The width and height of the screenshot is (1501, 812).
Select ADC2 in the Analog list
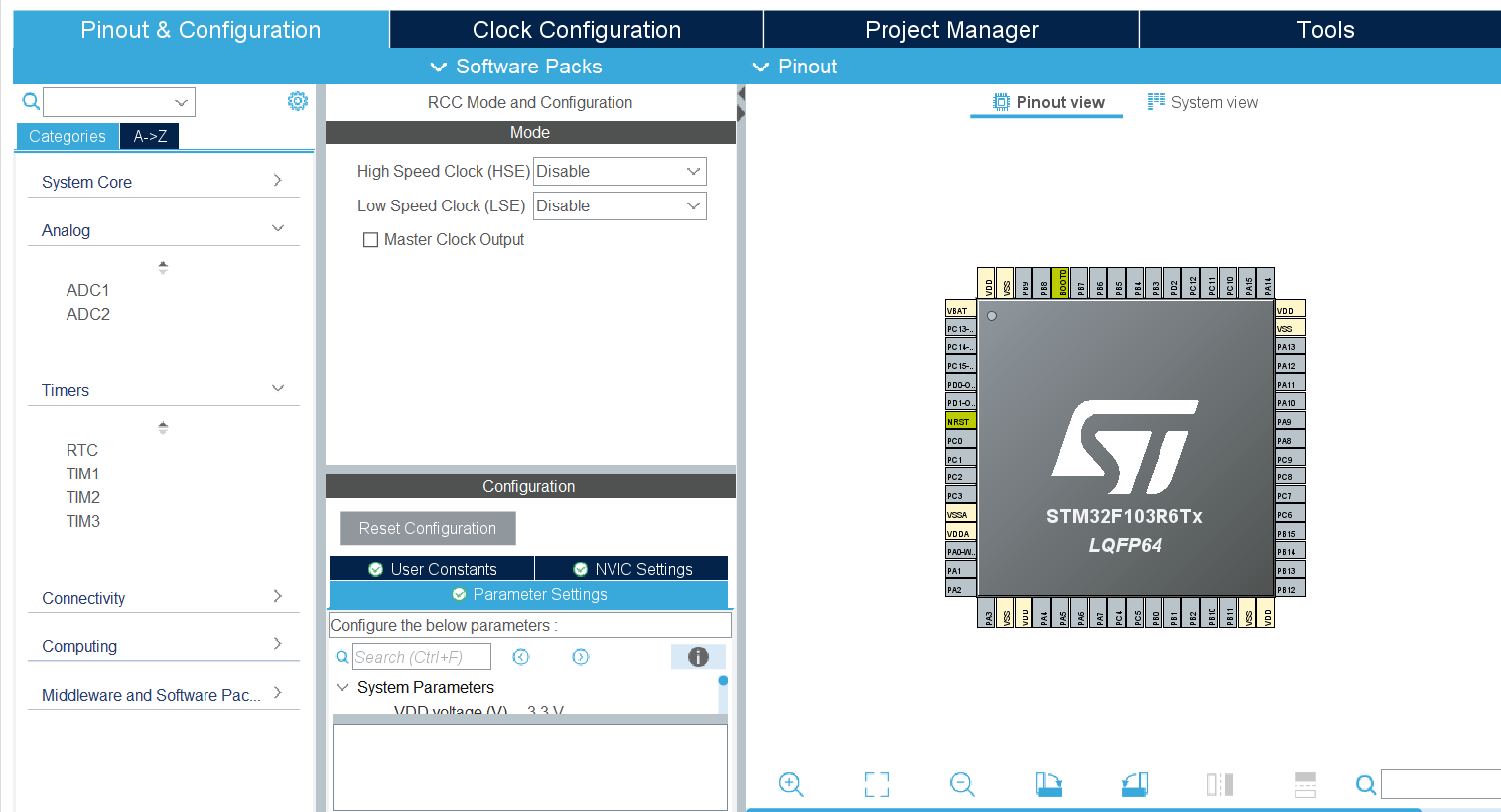(88, 314)
